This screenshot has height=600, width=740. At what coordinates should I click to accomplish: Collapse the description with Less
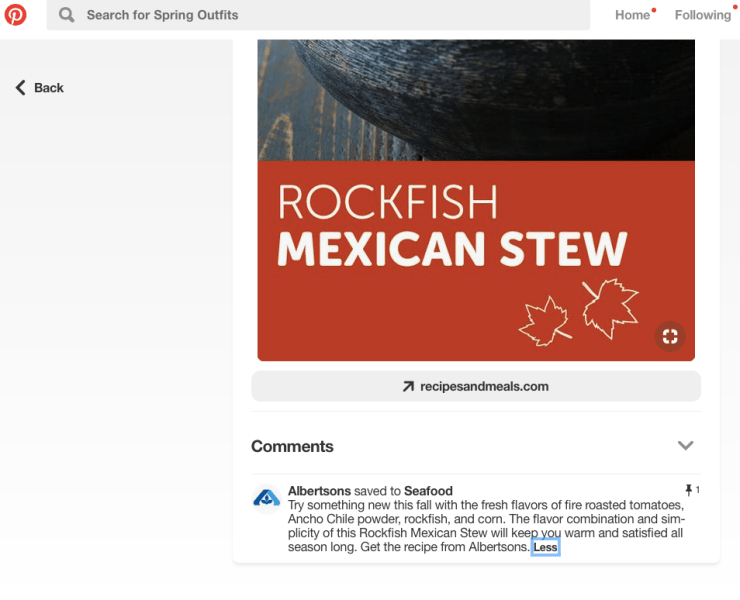[545, 547]
